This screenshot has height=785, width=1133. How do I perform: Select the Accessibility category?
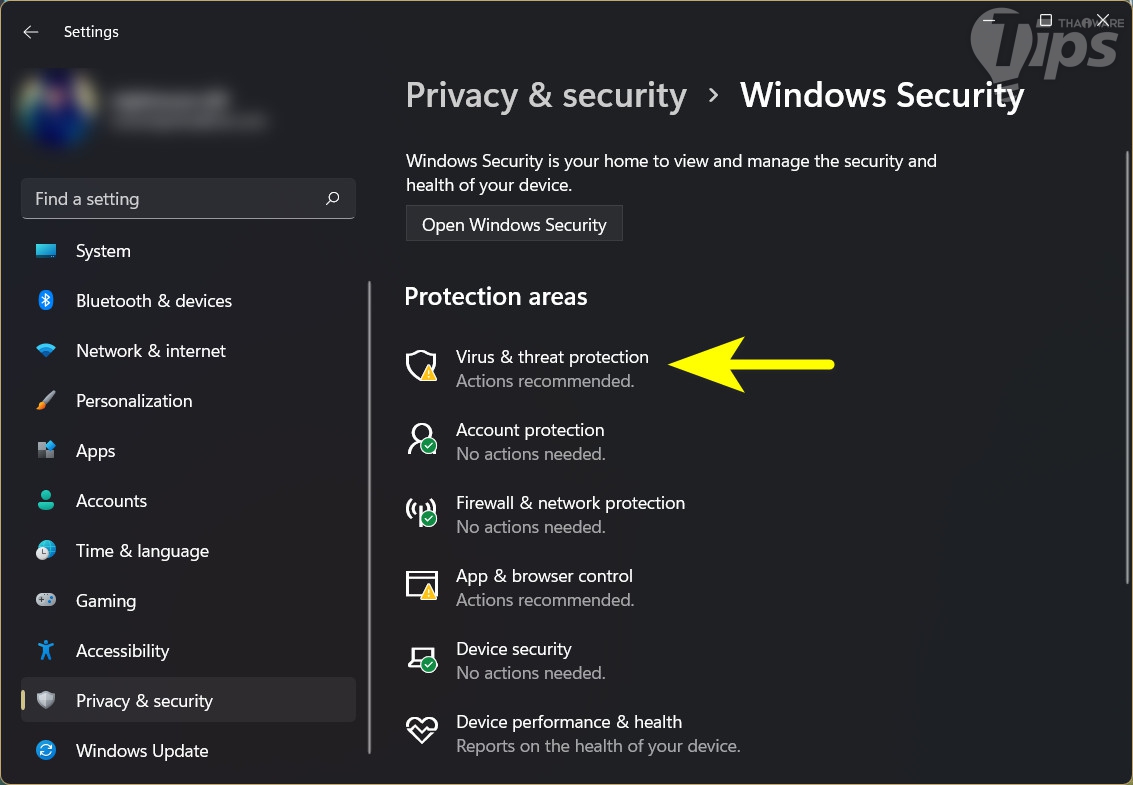[x=122, y=651]
